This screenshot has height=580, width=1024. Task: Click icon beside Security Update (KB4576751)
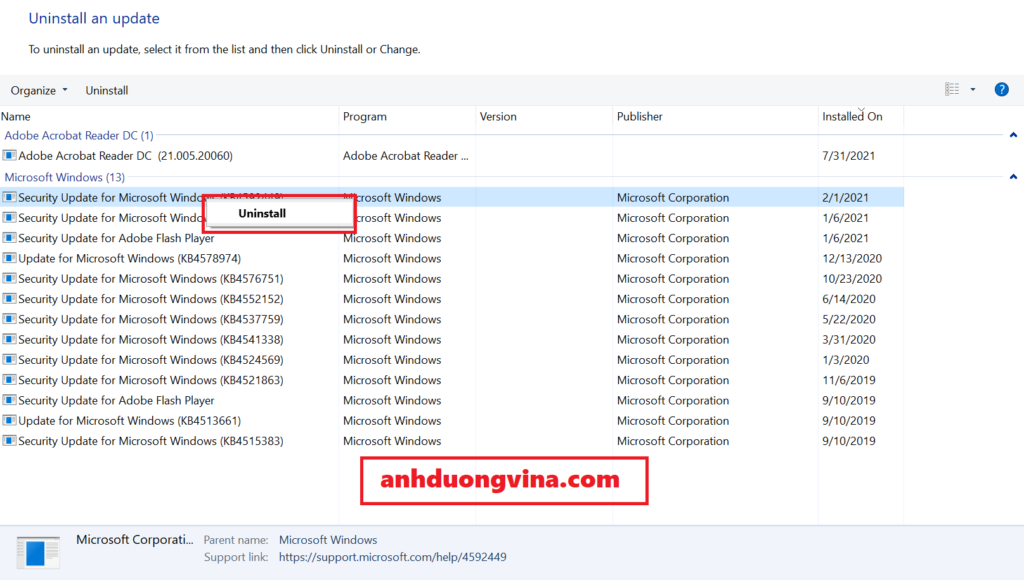coord(10,279)
